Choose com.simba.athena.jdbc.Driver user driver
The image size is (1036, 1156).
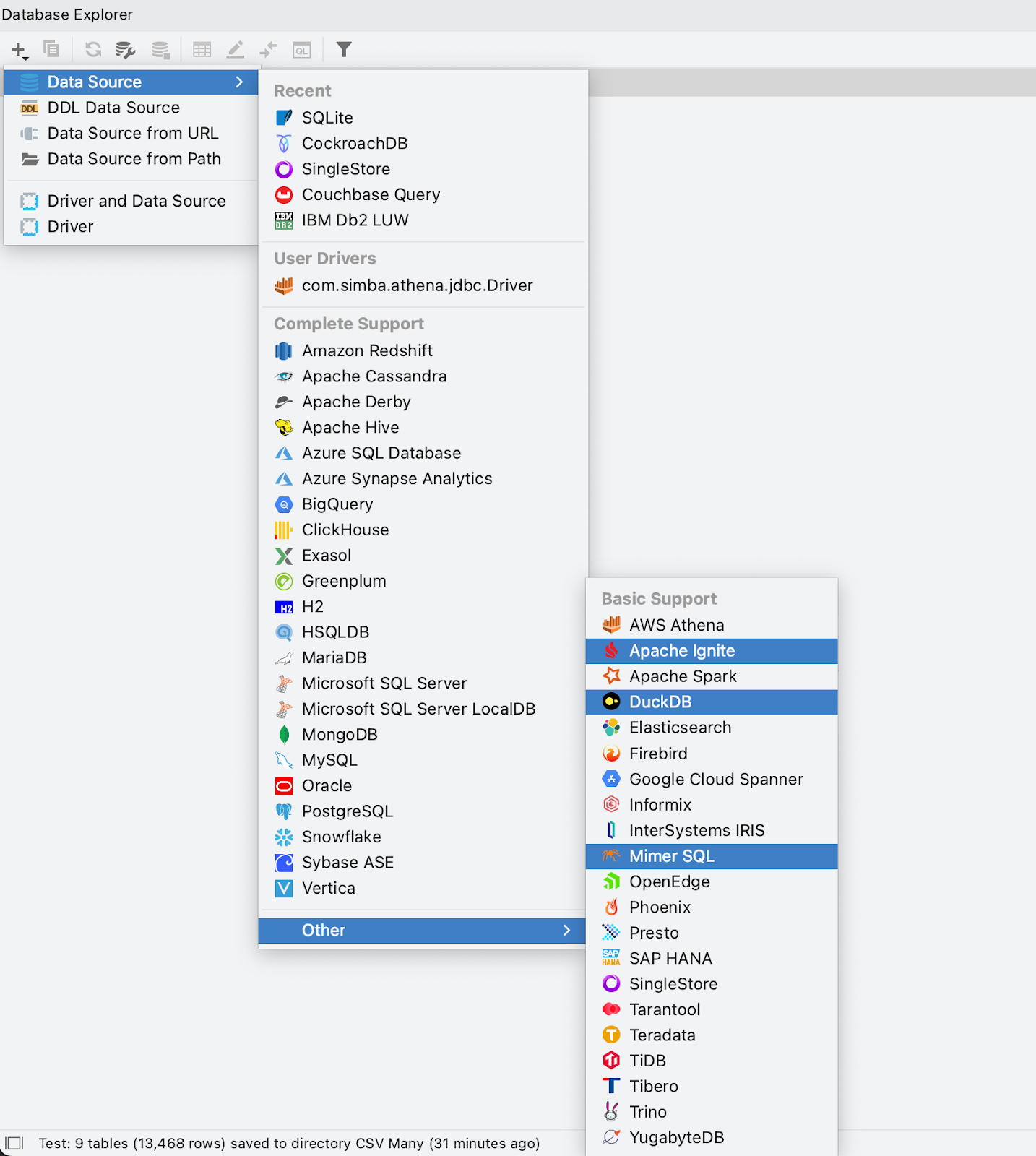[423, 285]
